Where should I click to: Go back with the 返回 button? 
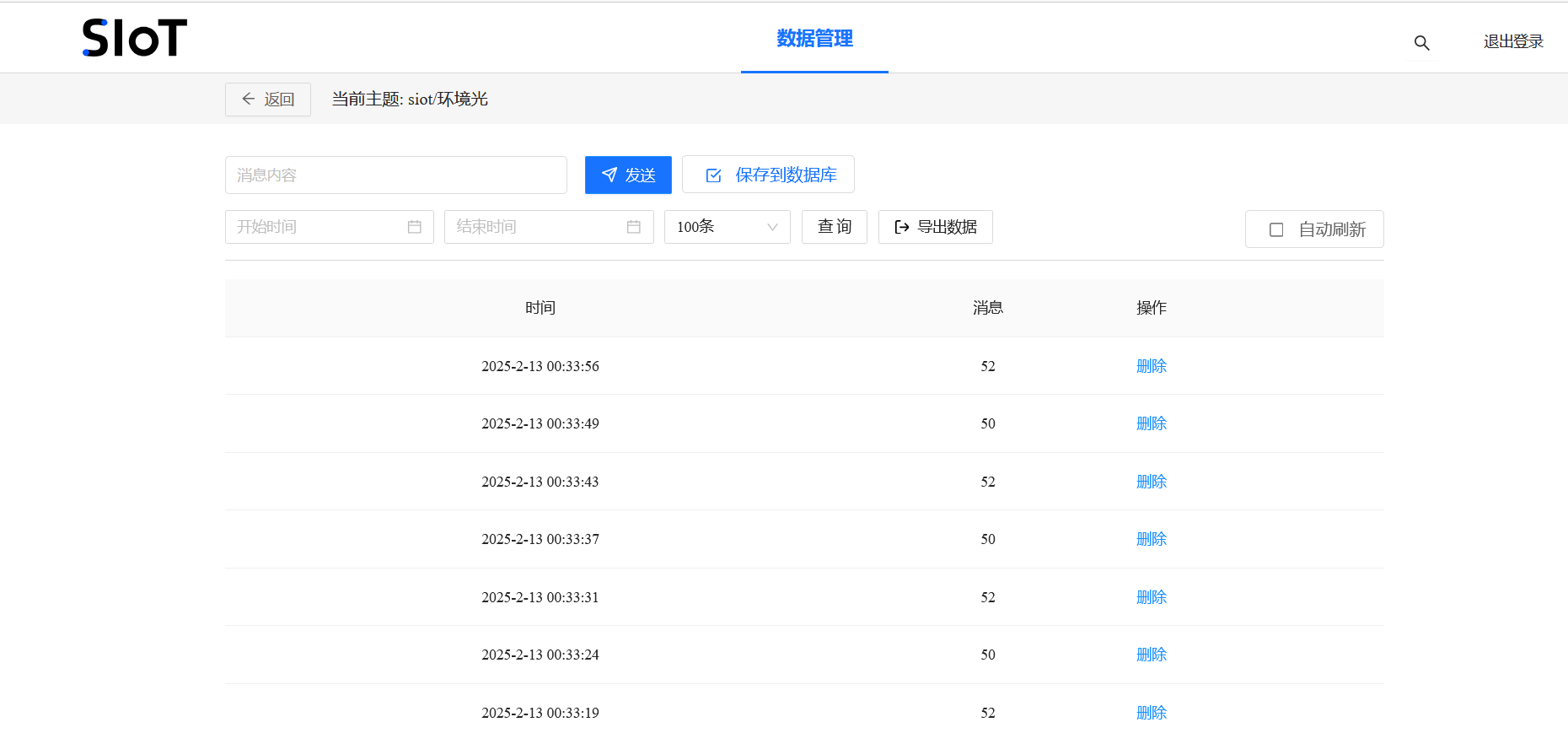pyautogui.click(x=268, y=100)
